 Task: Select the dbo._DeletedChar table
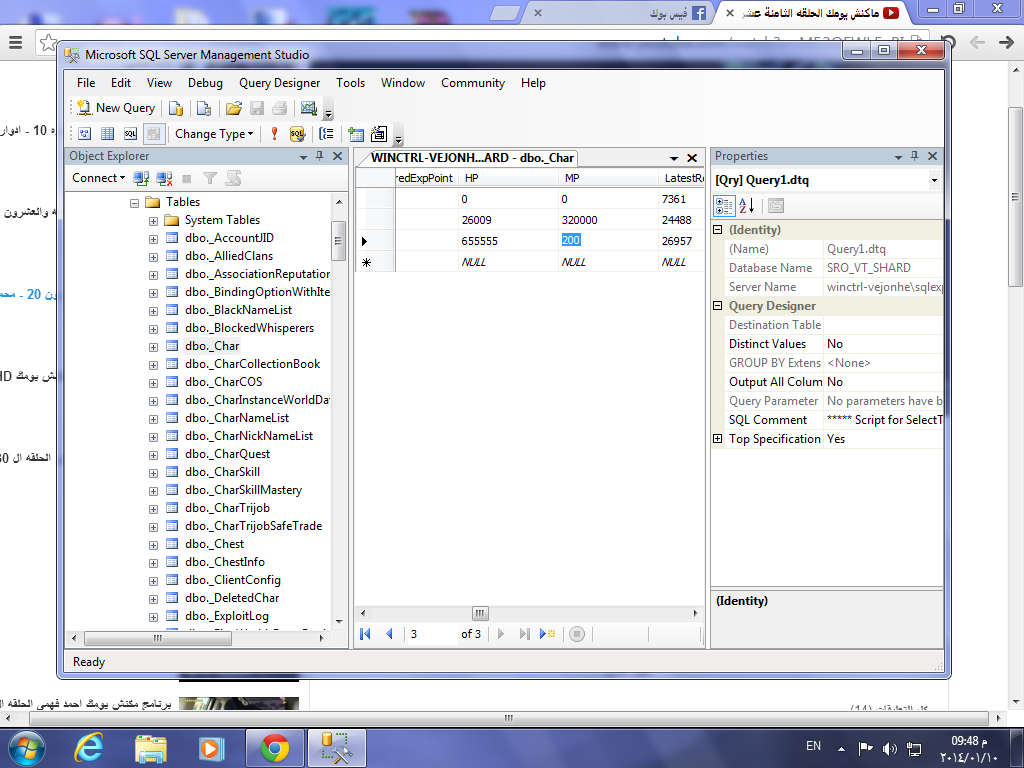click(x=232, y=598)
